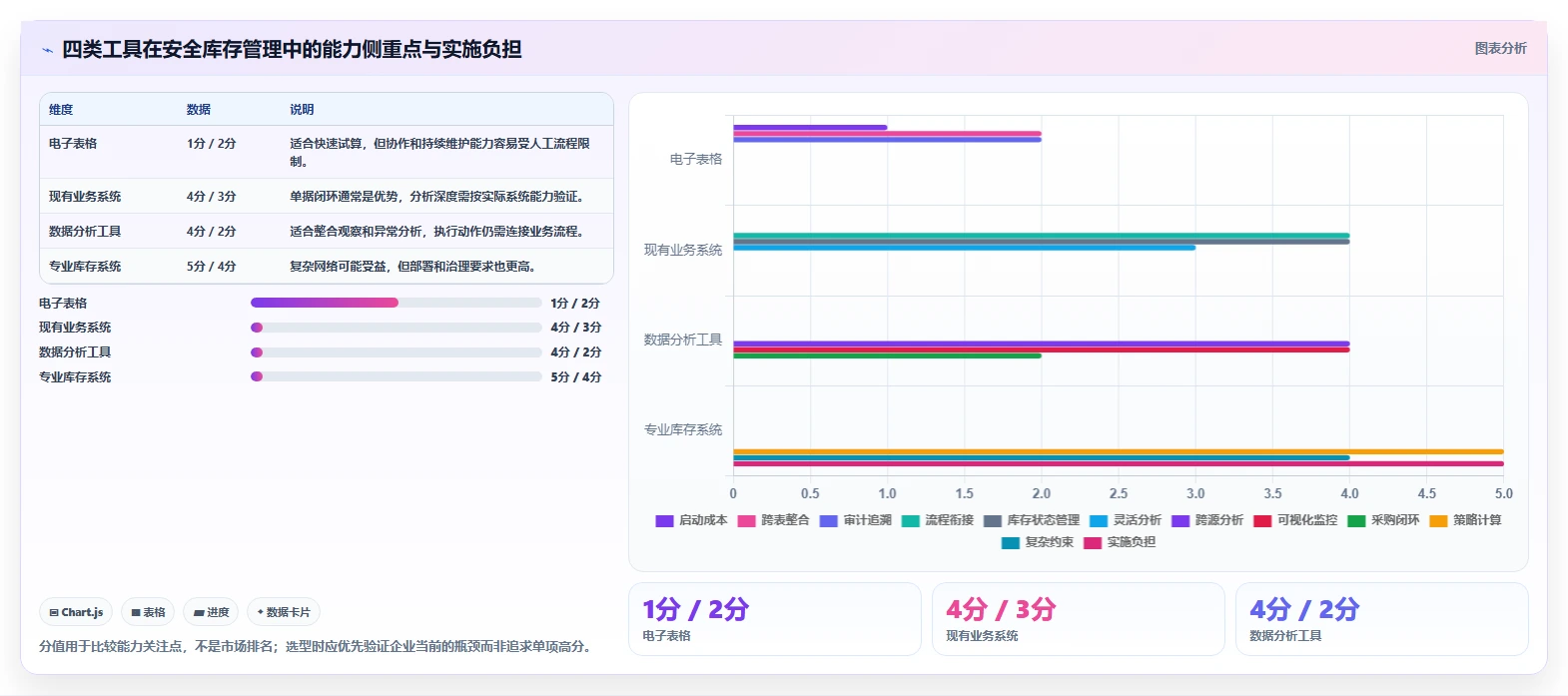Toggle the 审计追溯 legend series
Screen dimensions: 1568x696
(x=855, y=520)
